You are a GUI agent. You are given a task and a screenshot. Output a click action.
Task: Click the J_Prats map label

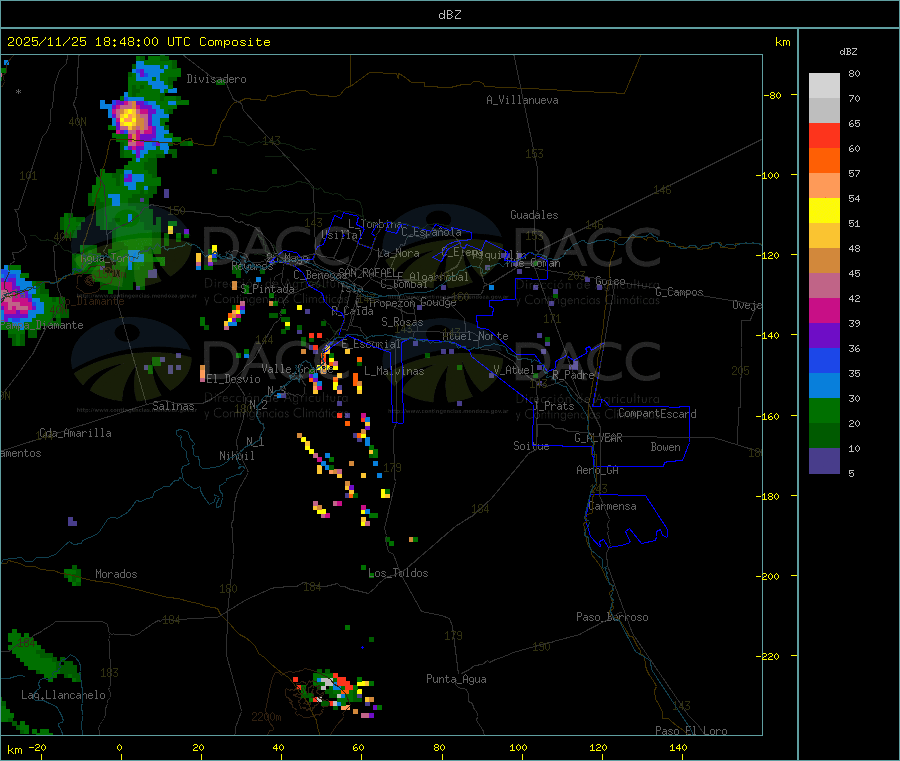(x=554, y=406)
